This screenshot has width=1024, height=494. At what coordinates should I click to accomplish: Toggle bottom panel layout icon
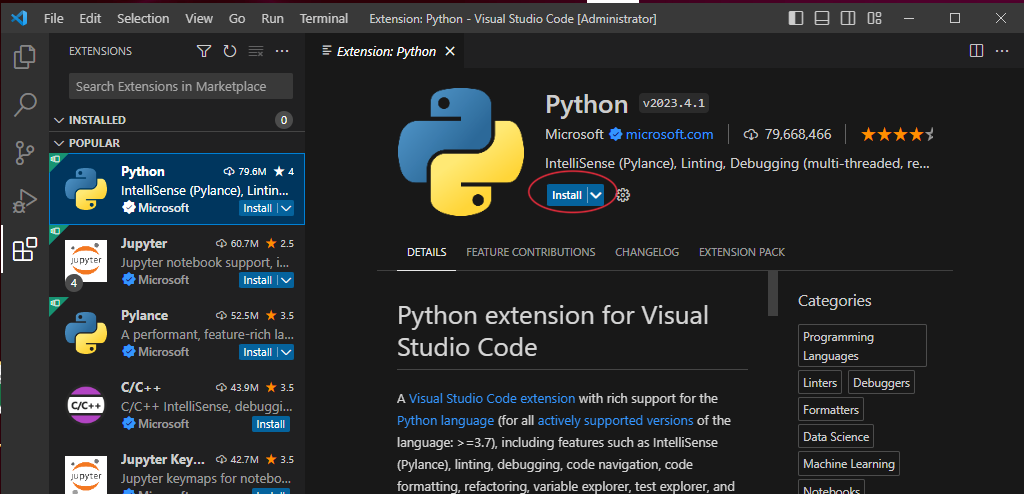click(x=822, y=18)
